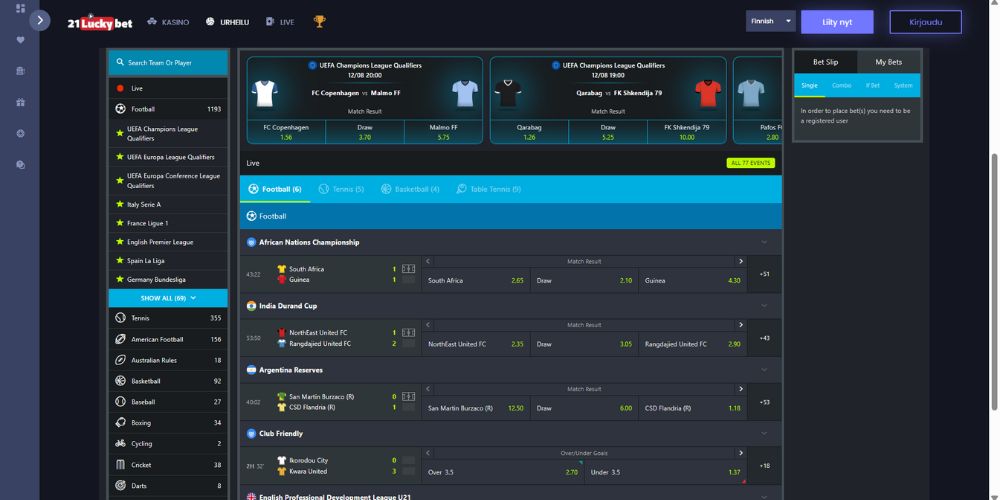The image size is (1000, 500).
Task: Select Boxing in the sports list
Action: [x=168, y=423]
